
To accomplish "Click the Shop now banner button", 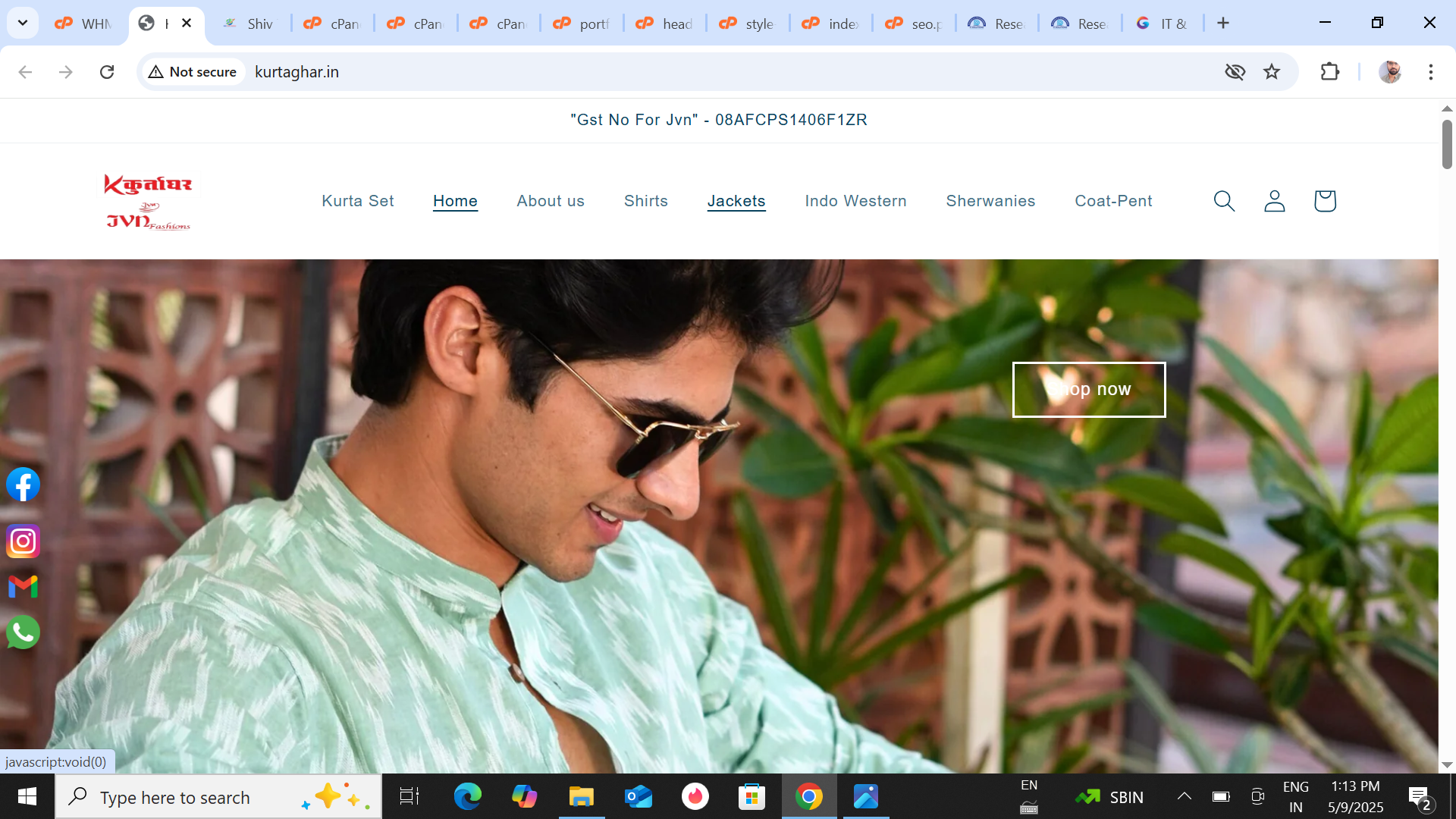I will 1089,390.
